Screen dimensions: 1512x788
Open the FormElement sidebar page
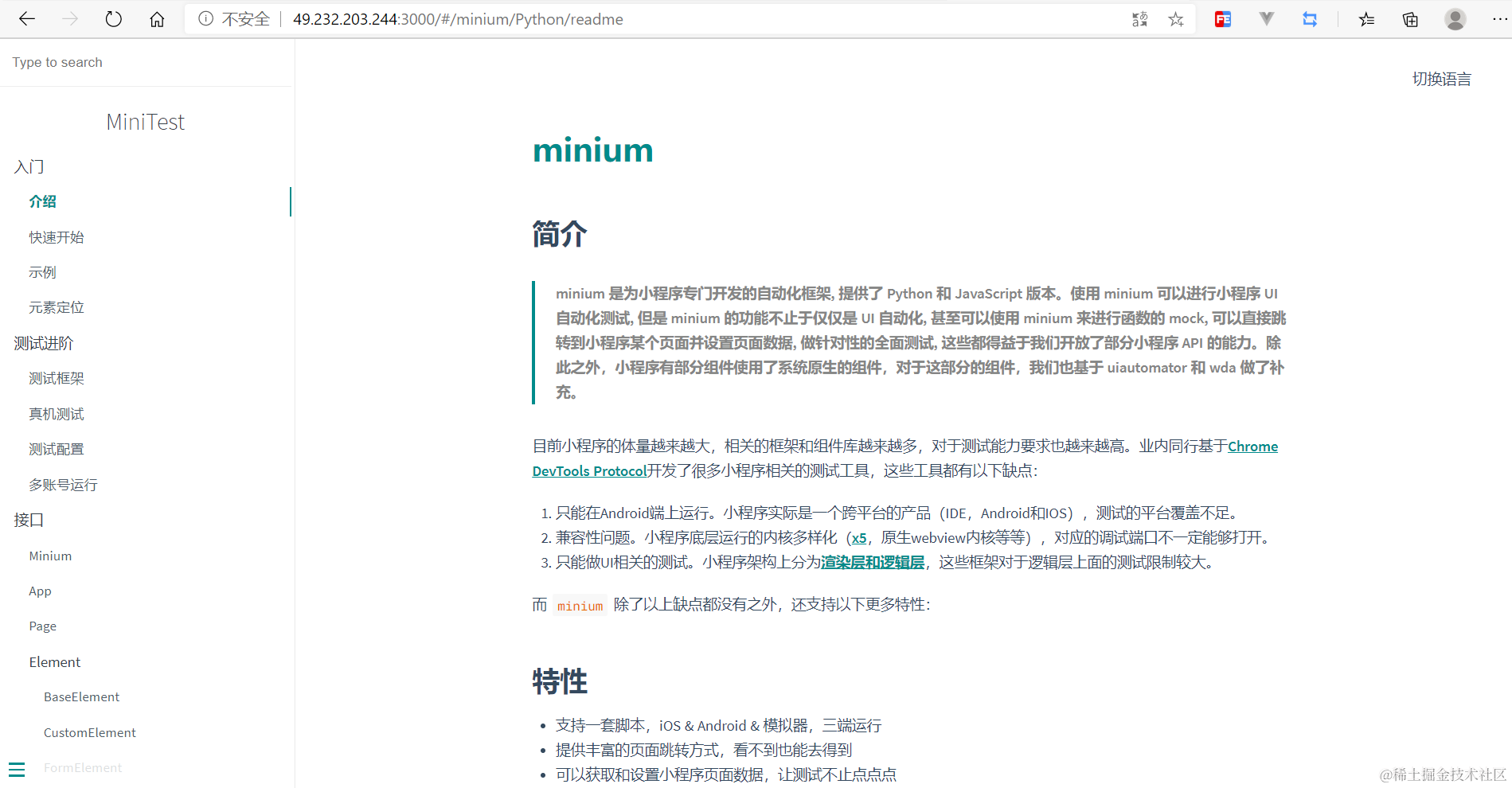pyautogui.click(x=83, y=767)
